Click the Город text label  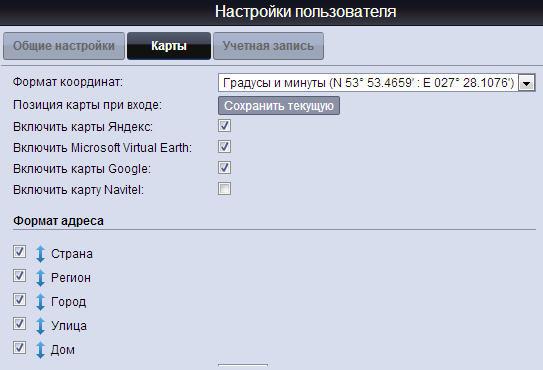pyautogui.click(x=68, y=302)
